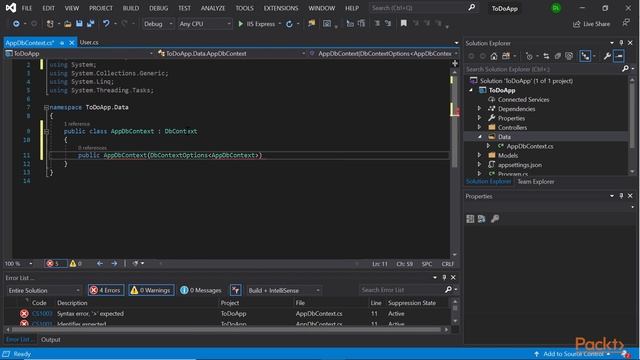Switch to the Output tab

(51, 340)
